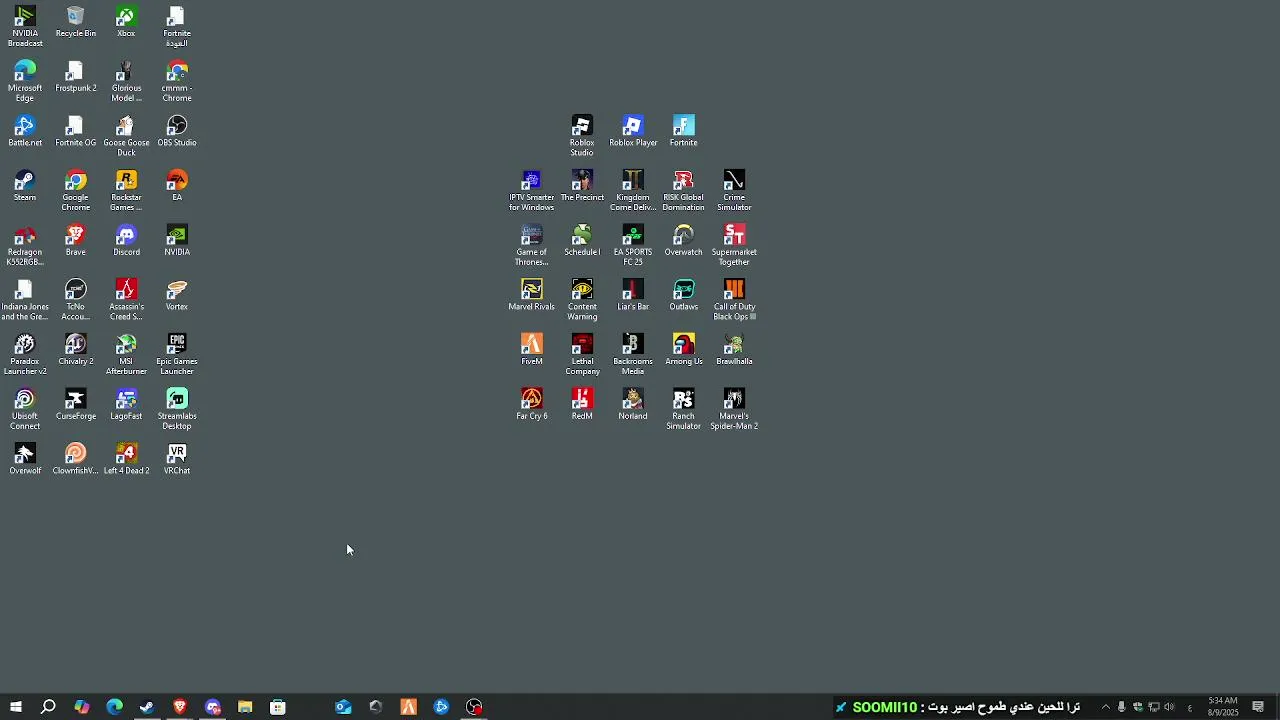Launch the Crime Simulator shortcut

tap(734, 191)
